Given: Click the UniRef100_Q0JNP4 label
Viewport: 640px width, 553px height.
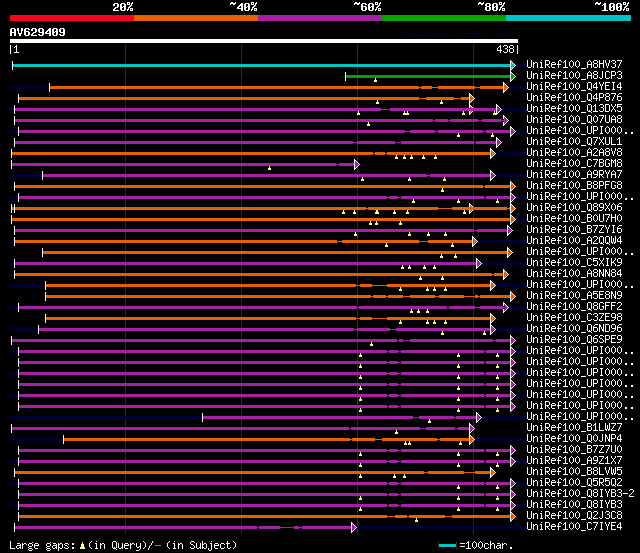Looking at the screenshot, I should coord(574,438).
